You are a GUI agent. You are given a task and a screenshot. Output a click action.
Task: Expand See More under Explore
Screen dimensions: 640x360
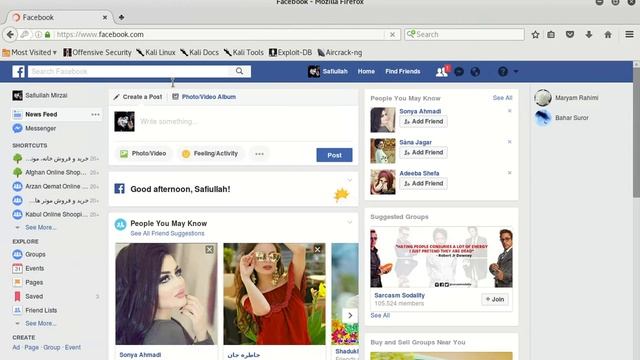click(x=40, y=323)
